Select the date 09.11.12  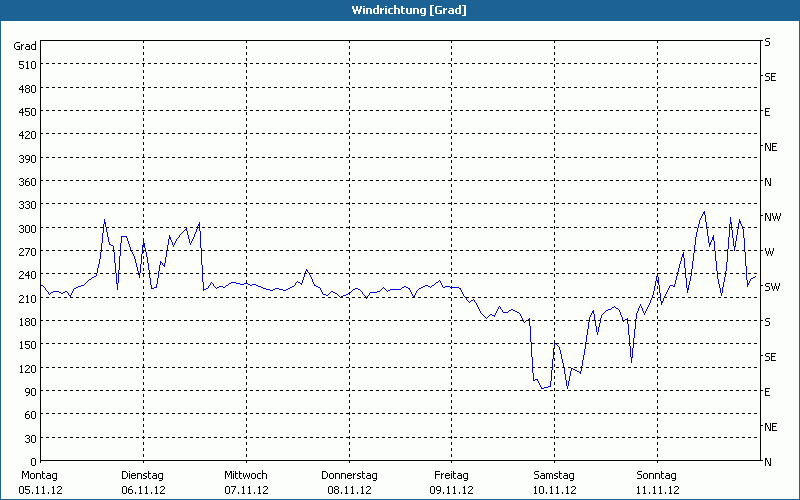coord(452,490)
